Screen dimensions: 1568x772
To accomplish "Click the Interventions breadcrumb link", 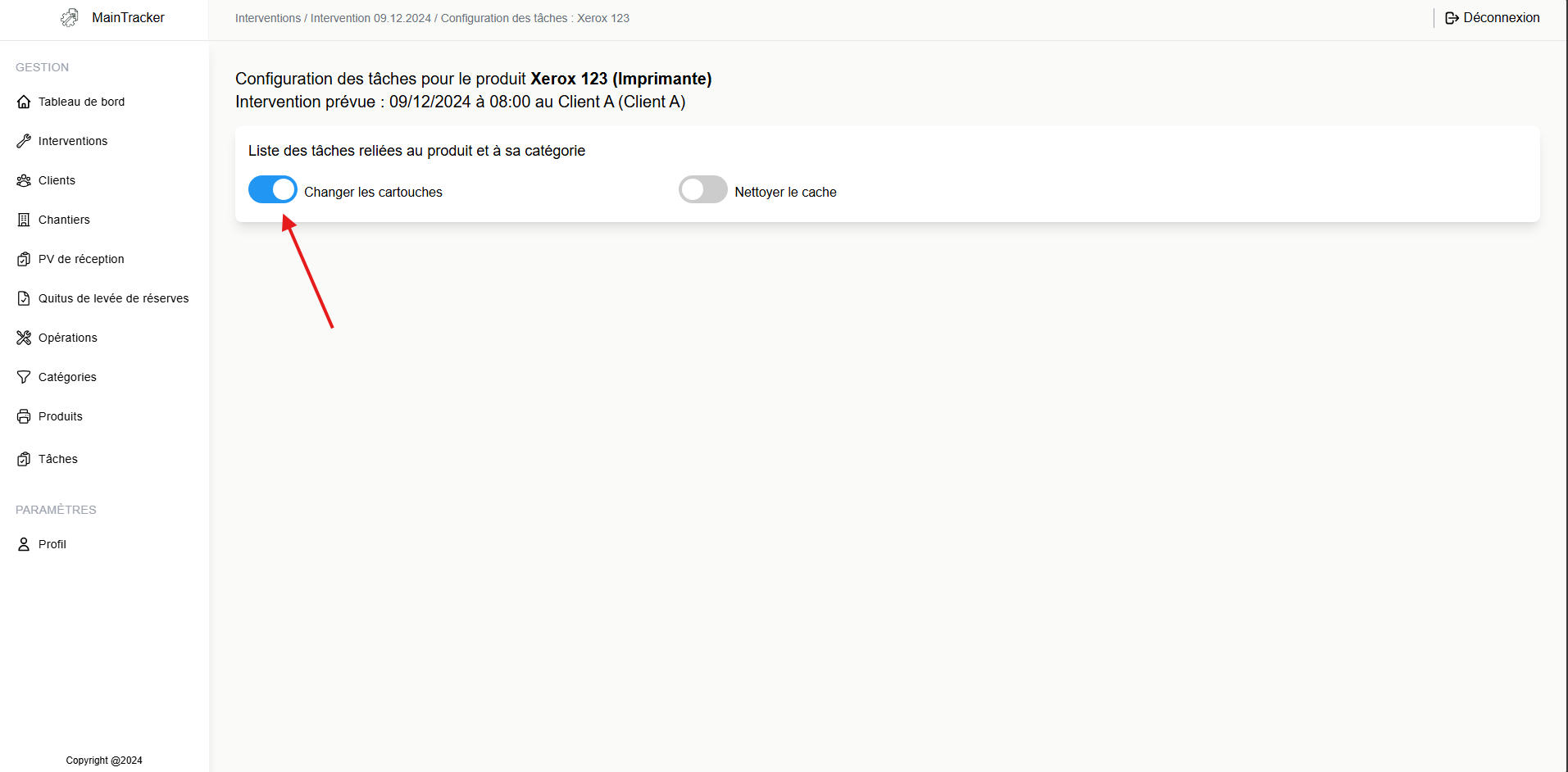I will (268, 18).
